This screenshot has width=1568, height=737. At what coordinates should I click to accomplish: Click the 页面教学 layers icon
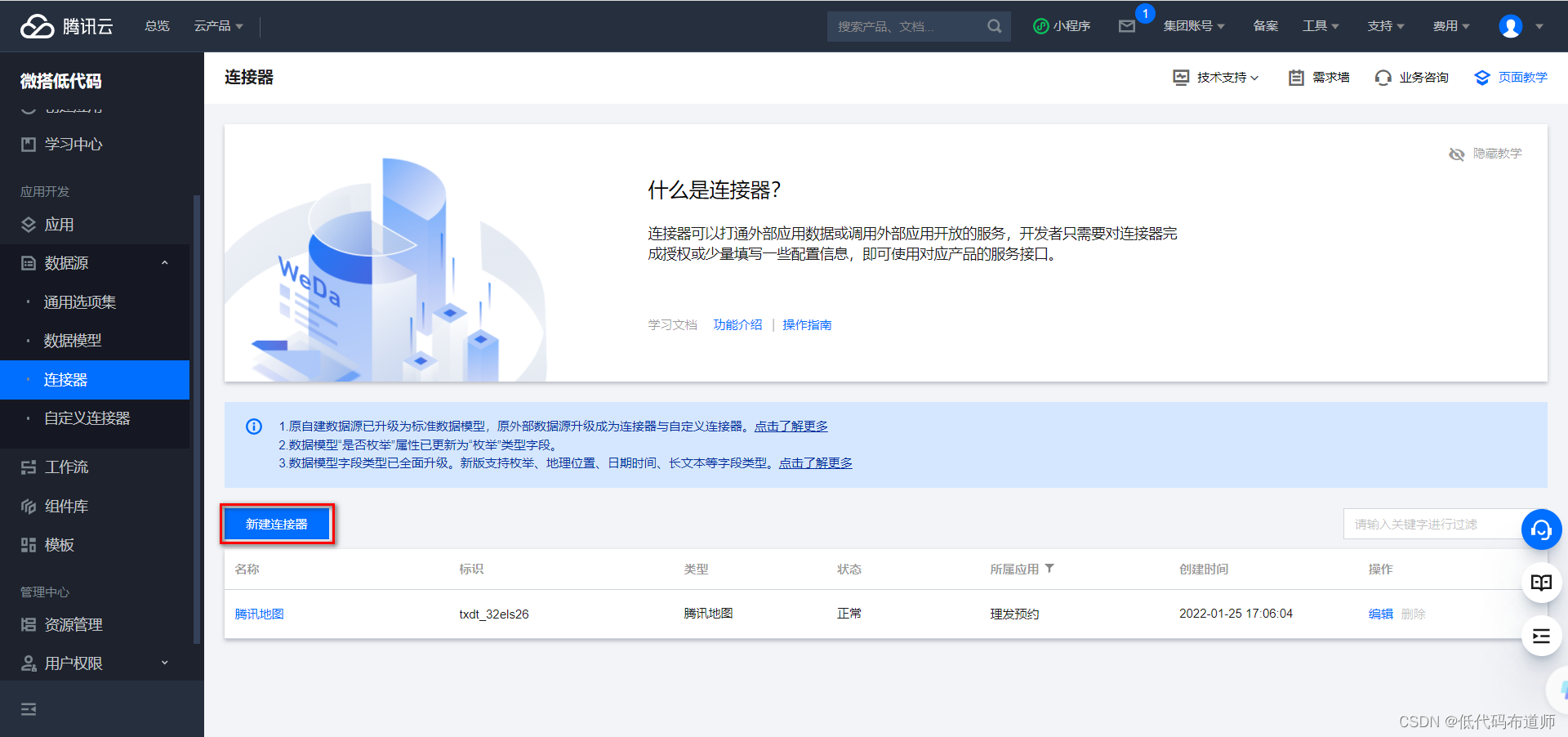(1482, 78)
